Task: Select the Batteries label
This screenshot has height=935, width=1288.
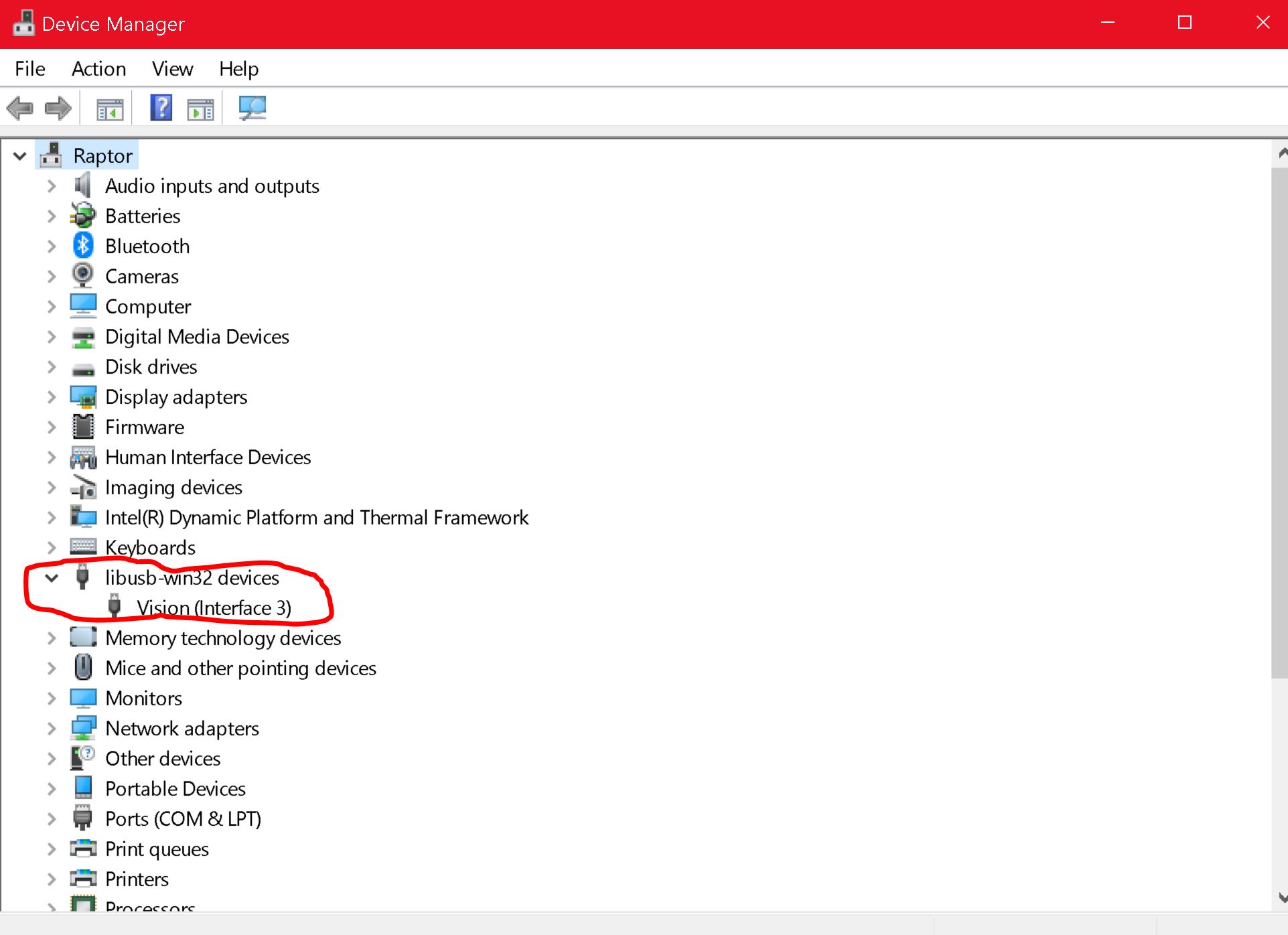Action: coord(143,216)
